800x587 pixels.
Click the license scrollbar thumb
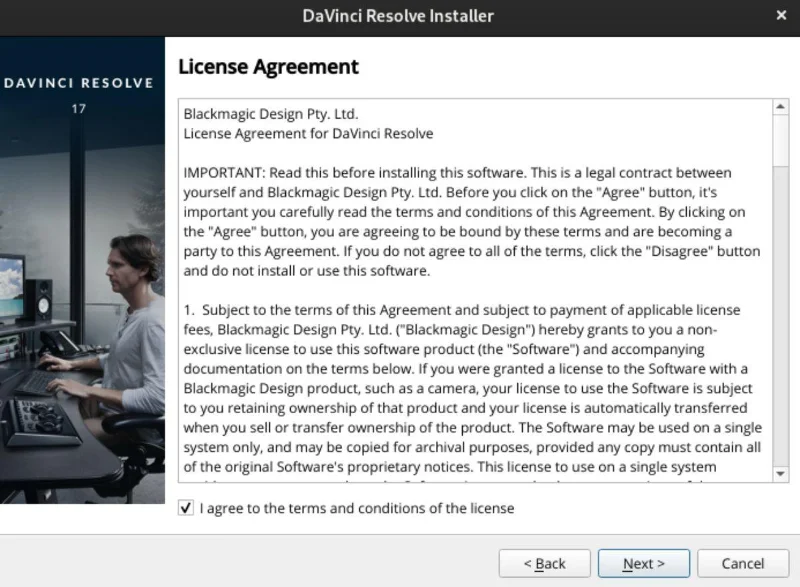click(780, 140)
